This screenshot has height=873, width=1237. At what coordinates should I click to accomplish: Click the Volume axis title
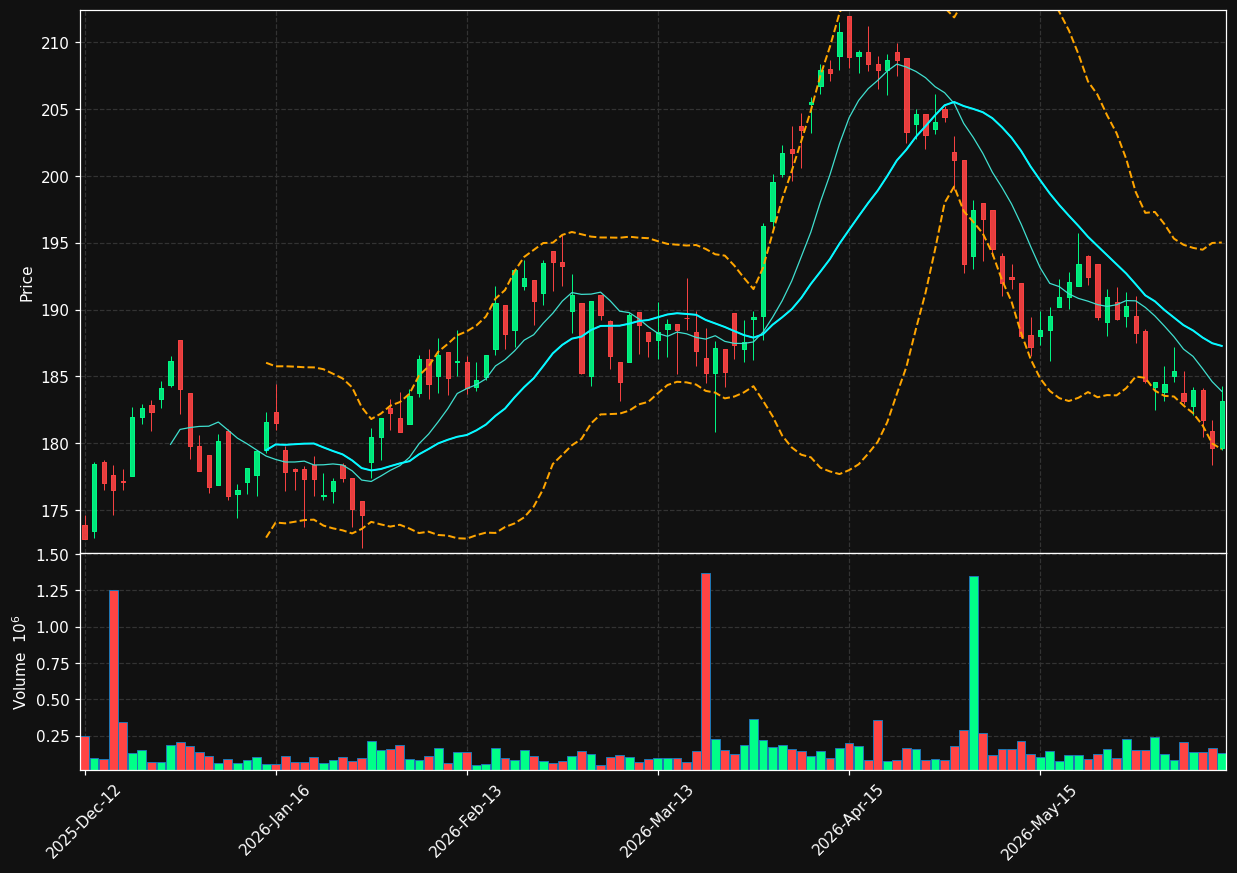tap(20, 662)
